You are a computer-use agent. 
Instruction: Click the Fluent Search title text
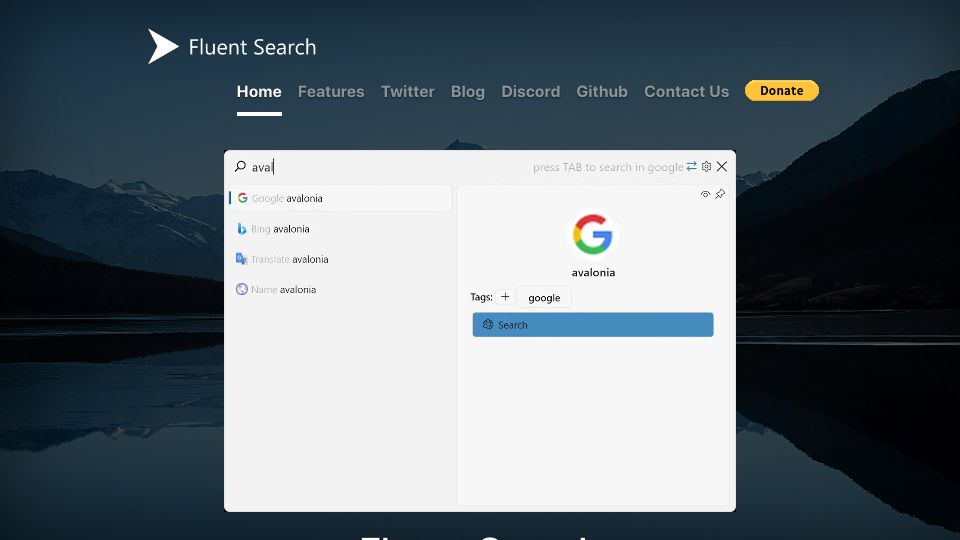(252, 47)
